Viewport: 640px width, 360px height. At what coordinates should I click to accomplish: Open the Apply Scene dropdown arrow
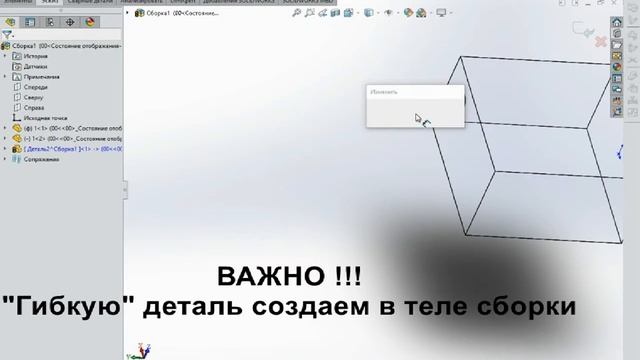pyautogui.click(x=431, y=13)
